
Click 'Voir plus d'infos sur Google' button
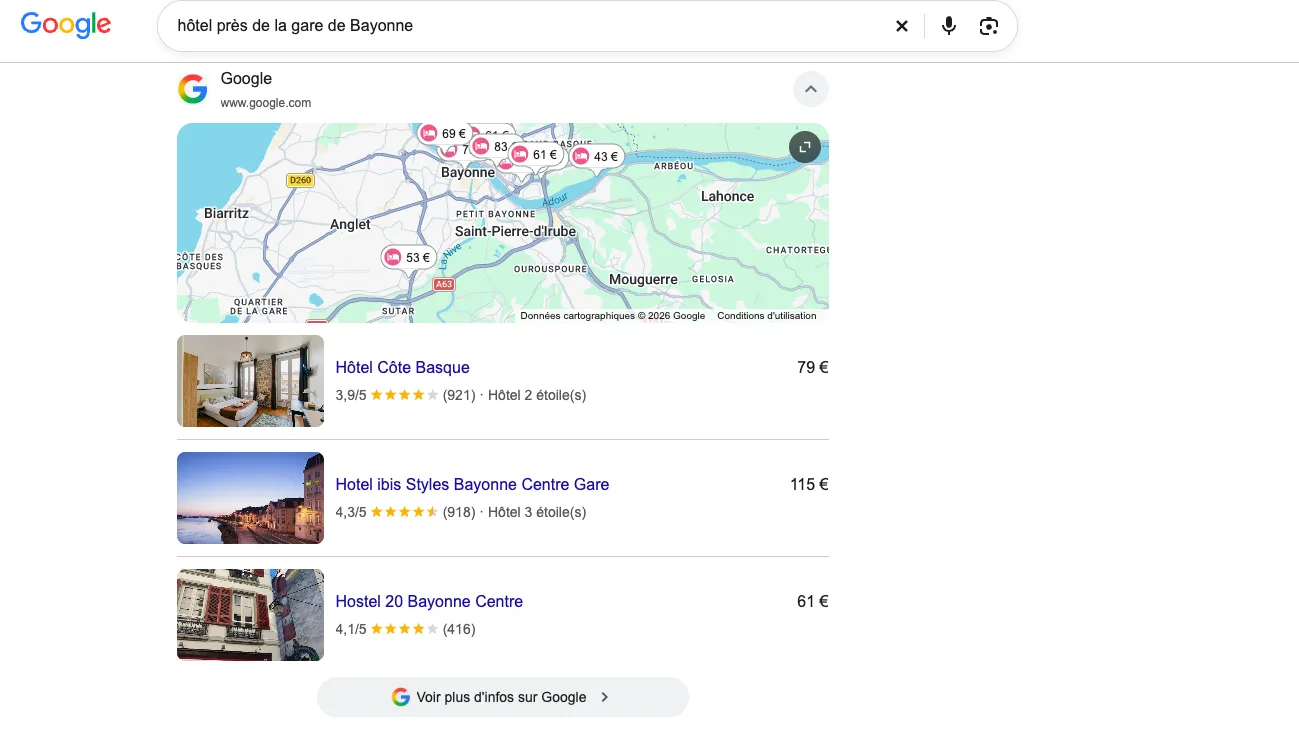[x=503, y=697]
